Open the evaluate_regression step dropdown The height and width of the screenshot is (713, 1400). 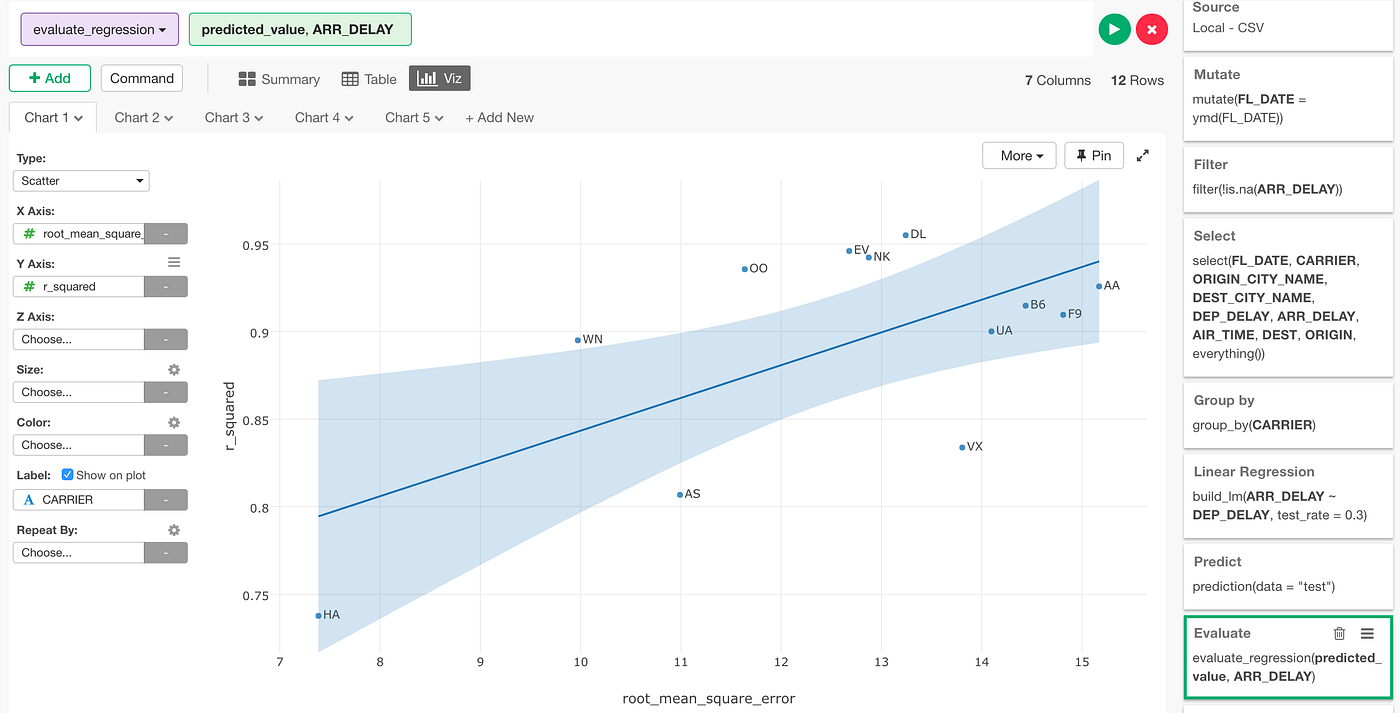99,29
